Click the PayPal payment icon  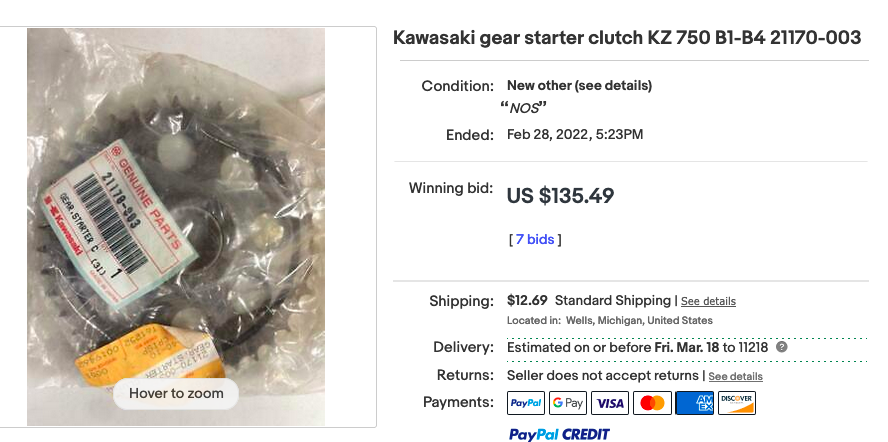(x=526, y=403)
